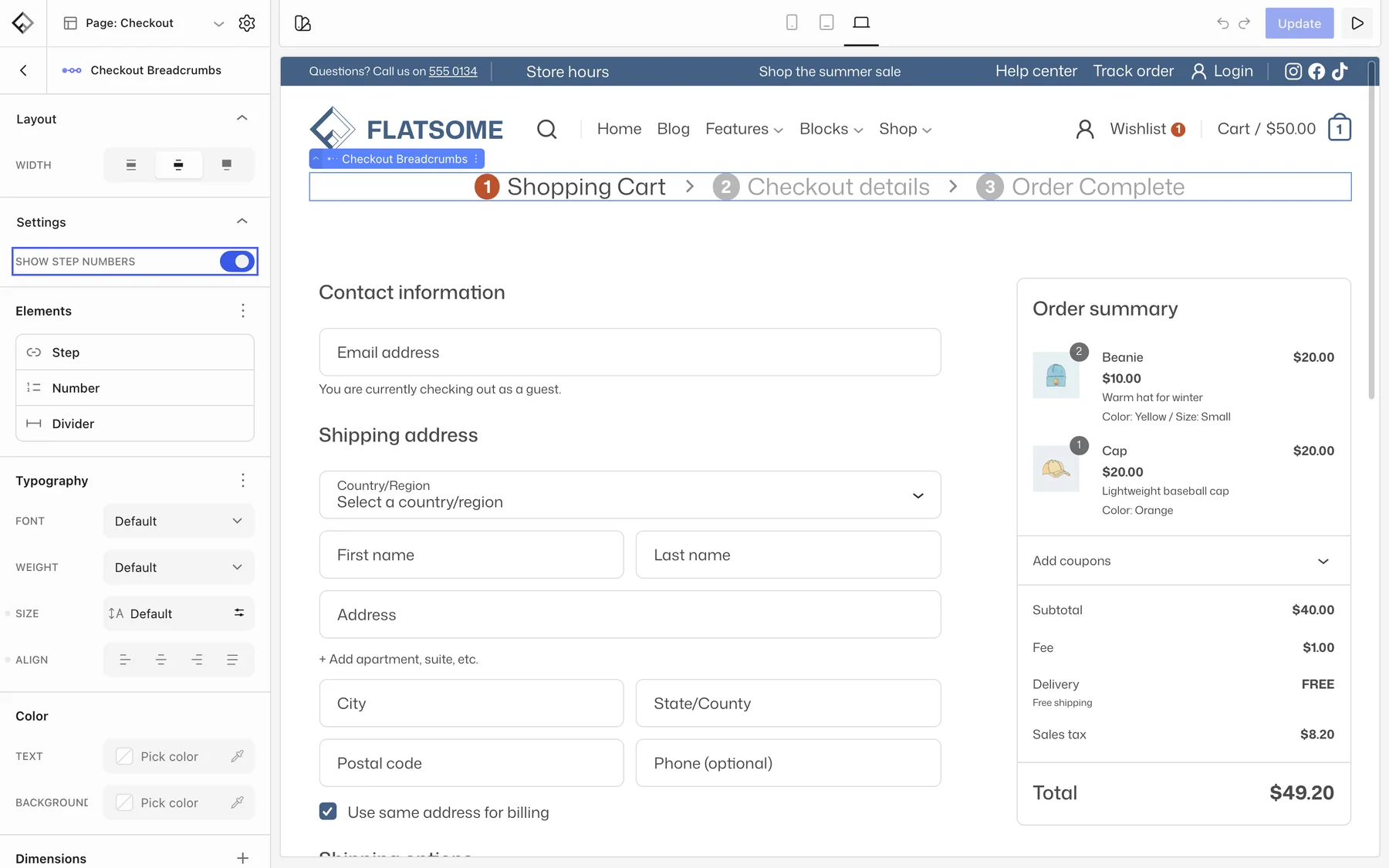Switch to mobile device preview
The width and height of the screenshot is (1389, 868).
[x=792, y=22]
